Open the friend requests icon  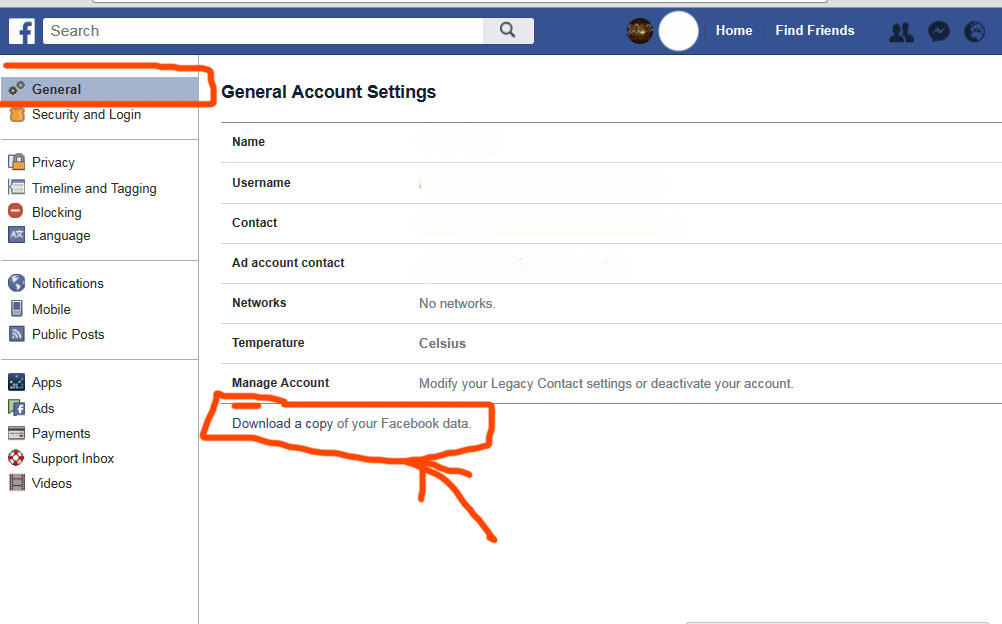pos(901,31)
